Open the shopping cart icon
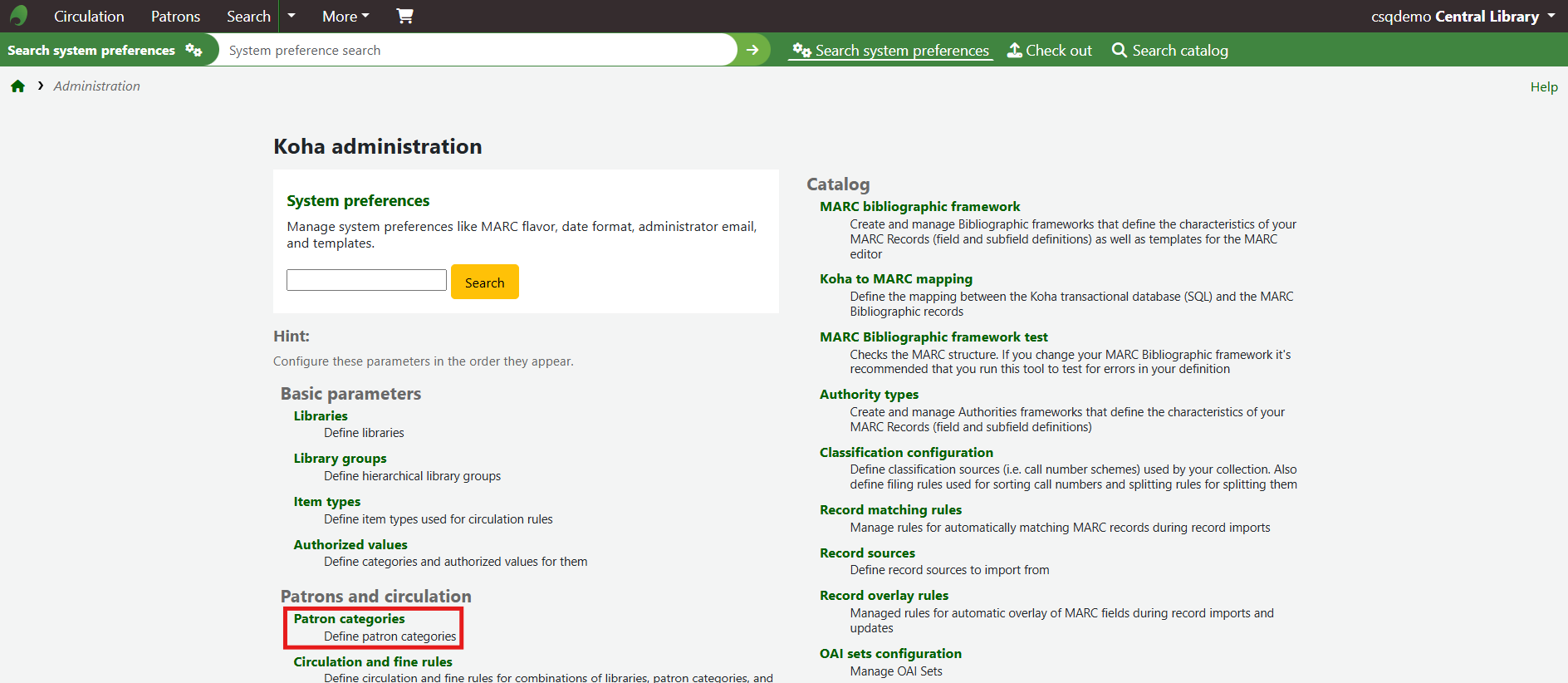The image size is (1568, 683). (x=404, y=16)
